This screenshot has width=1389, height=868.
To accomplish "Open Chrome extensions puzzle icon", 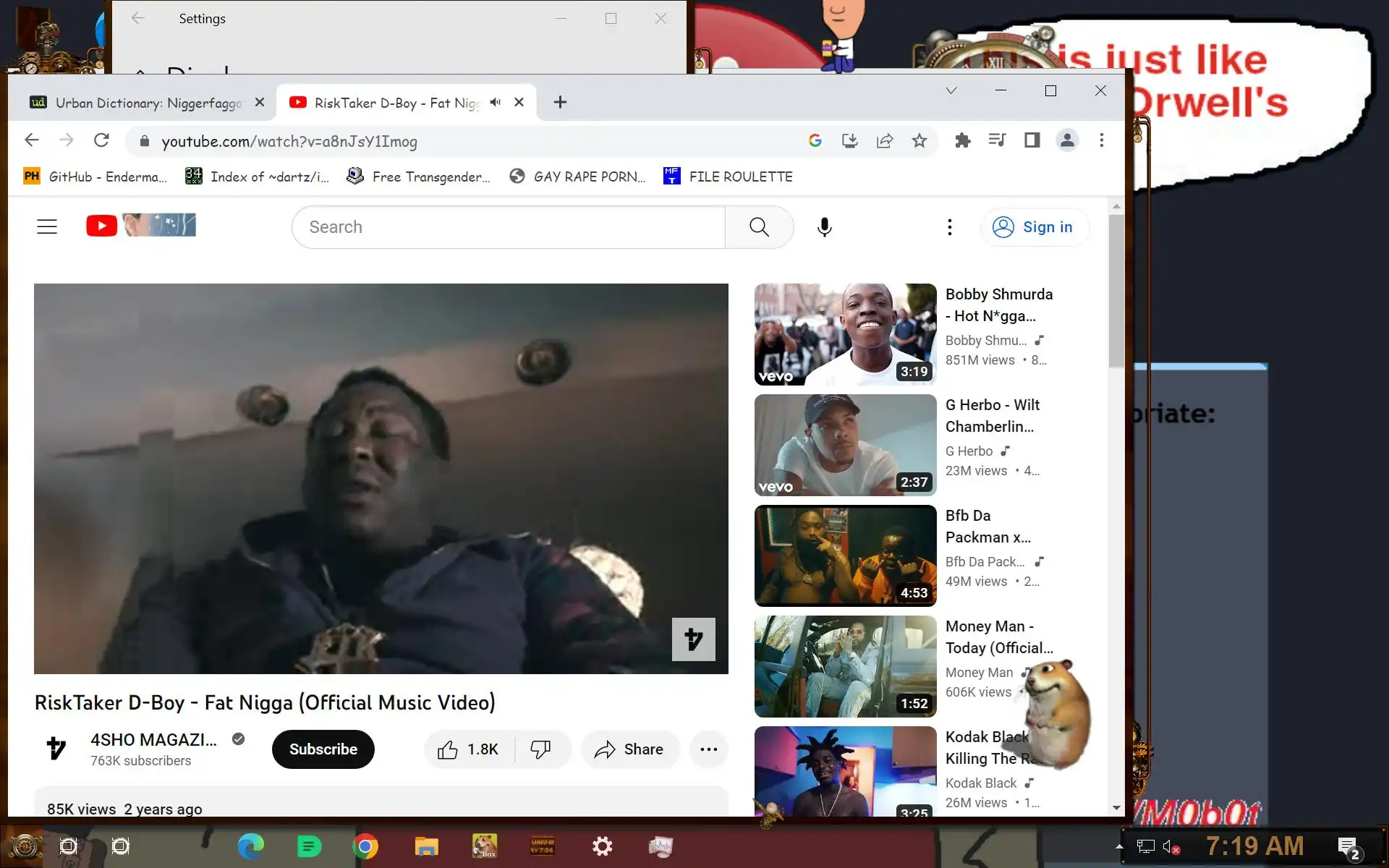I will [962, 140].
